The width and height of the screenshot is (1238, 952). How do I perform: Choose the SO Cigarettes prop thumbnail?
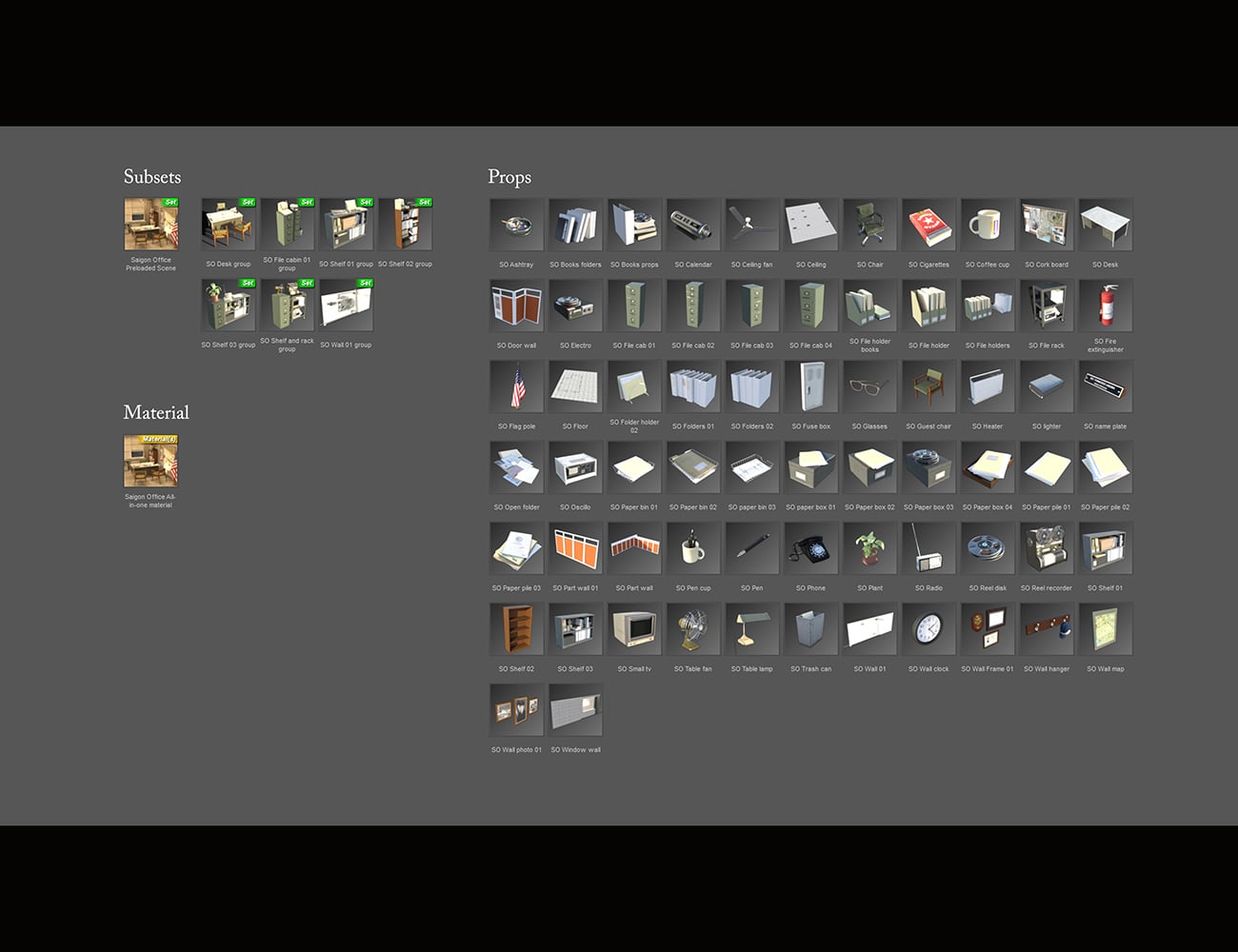click(928, 225)
